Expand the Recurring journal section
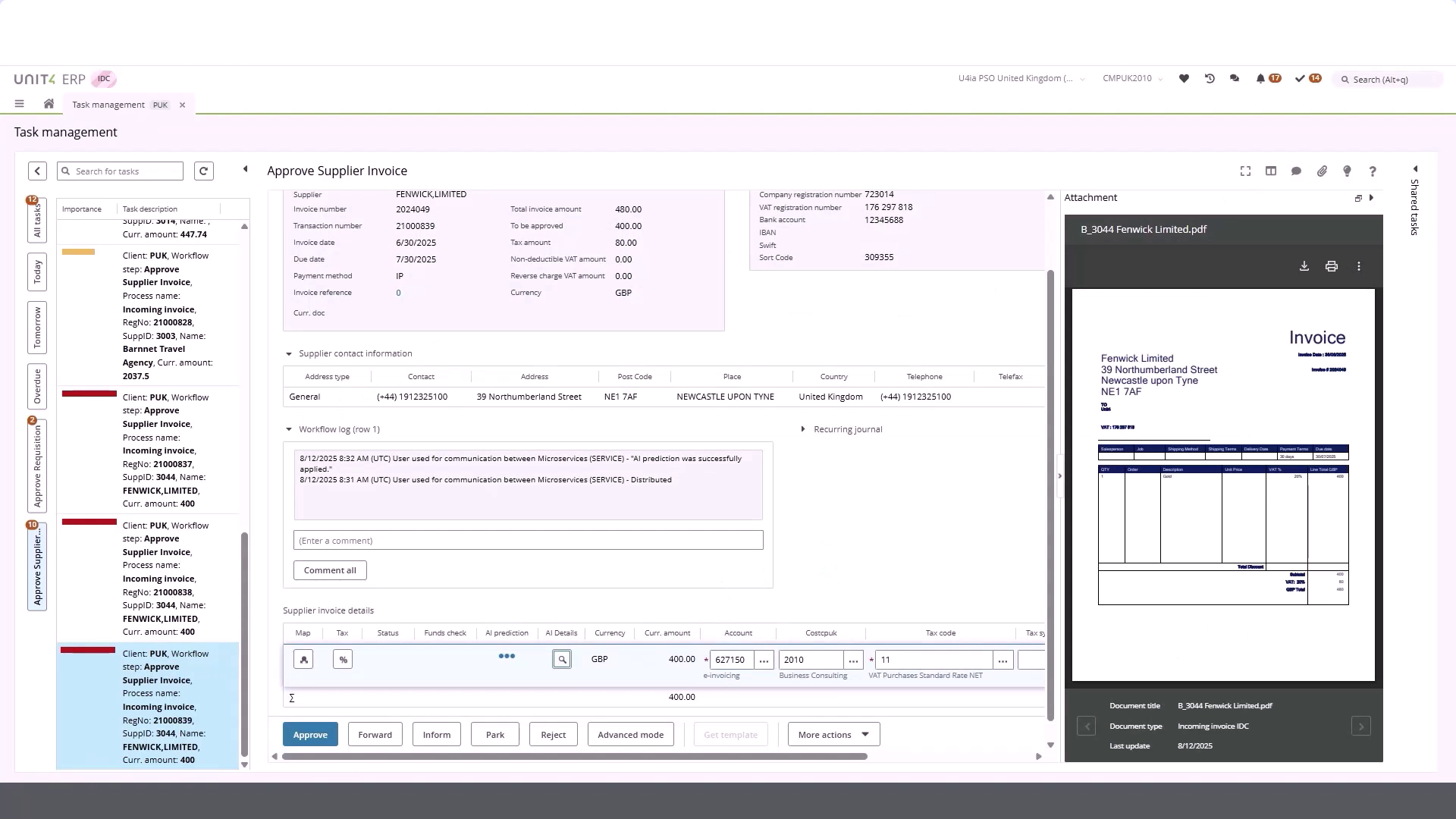Image resolution: width=1456 pixels, height=819 pixels. (x=804, y=428)
